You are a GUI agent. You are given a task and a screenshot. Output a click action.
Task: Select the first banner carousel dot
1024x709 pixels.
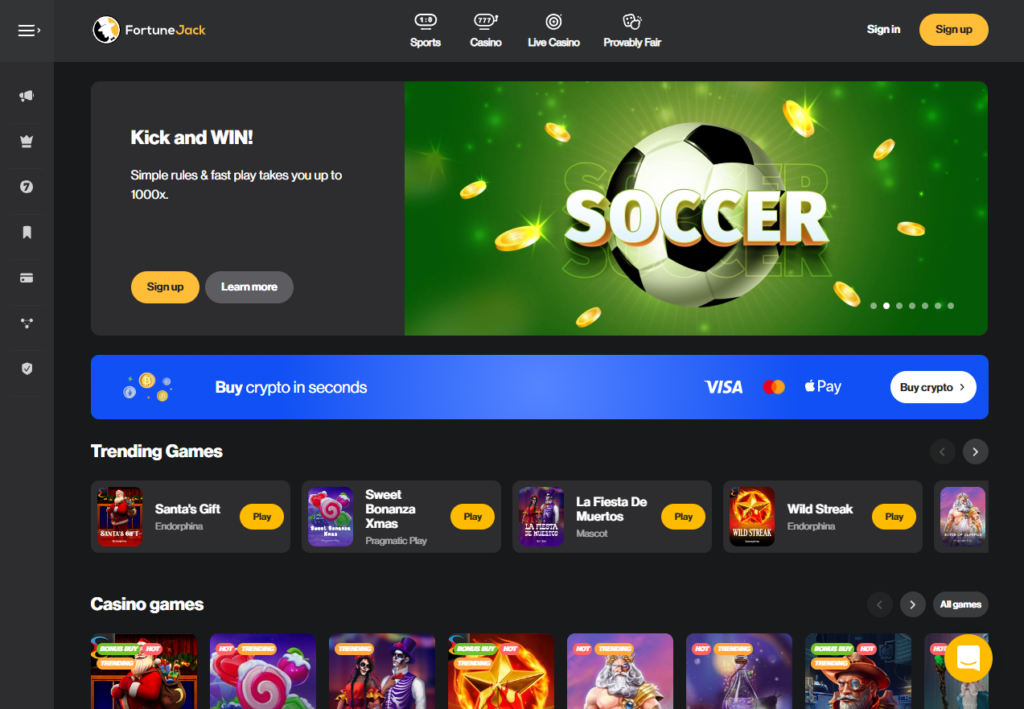pos(873,306)
